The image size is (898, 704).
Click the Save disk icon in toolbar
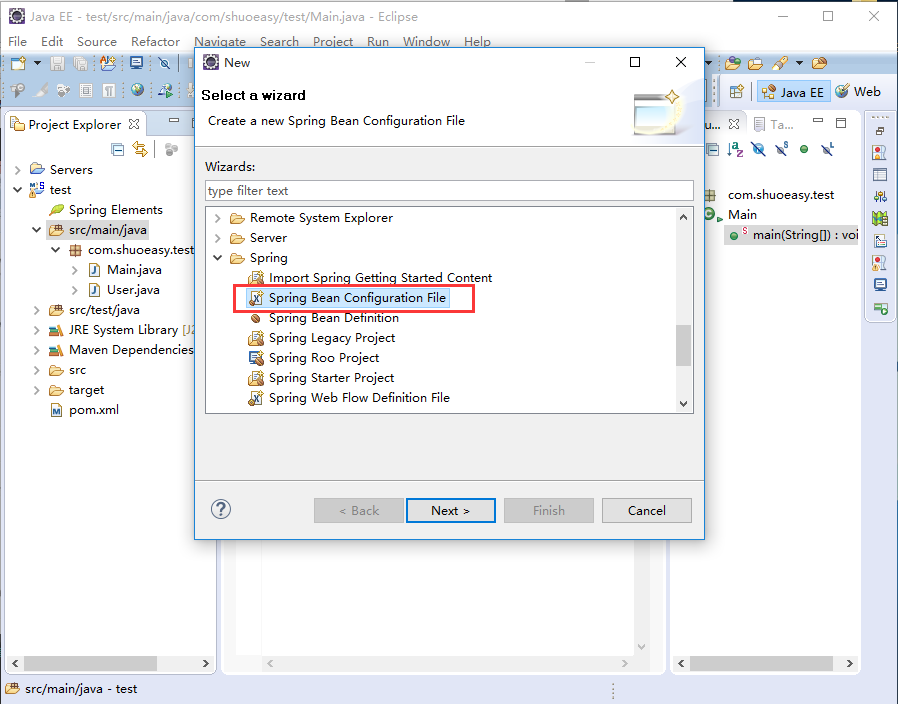57,63
